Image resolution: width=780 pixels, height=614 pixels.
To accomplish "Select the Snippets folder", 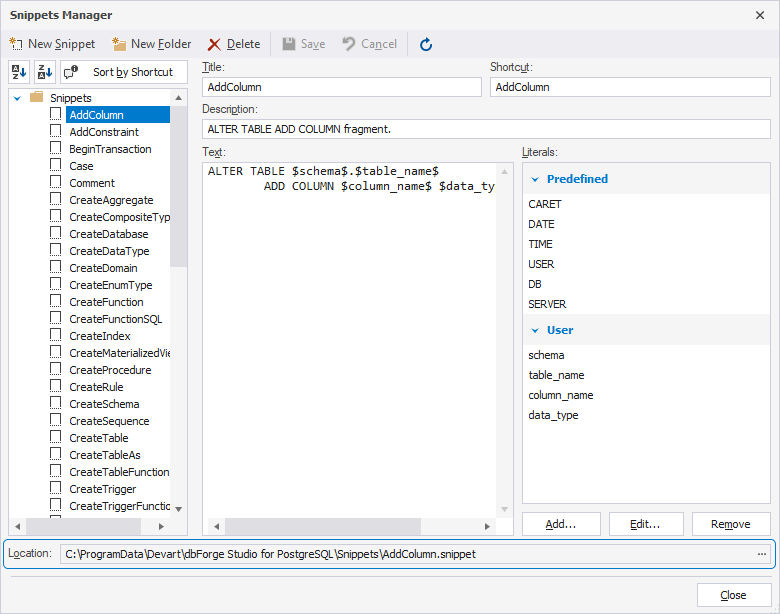I will (x=71, y=98).
